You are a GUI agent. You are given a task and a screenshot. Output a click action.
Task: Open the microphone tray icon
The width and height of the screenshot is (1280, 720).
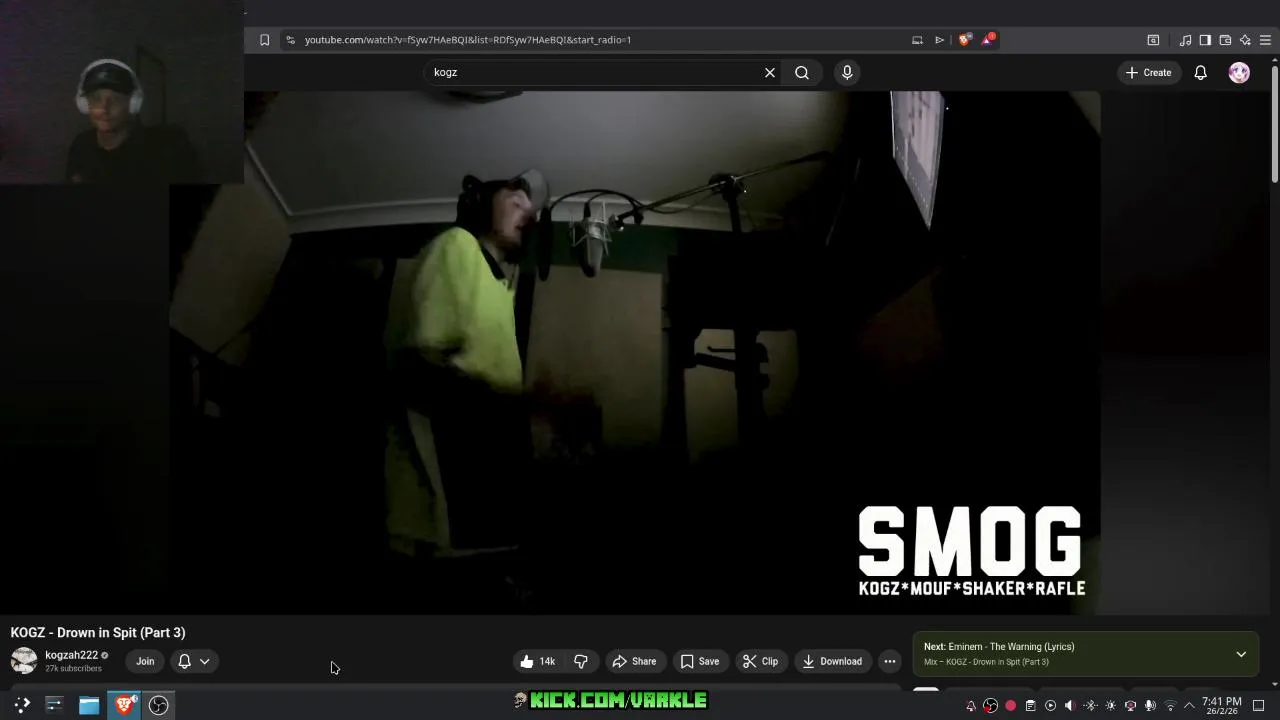coord(1150,706)
